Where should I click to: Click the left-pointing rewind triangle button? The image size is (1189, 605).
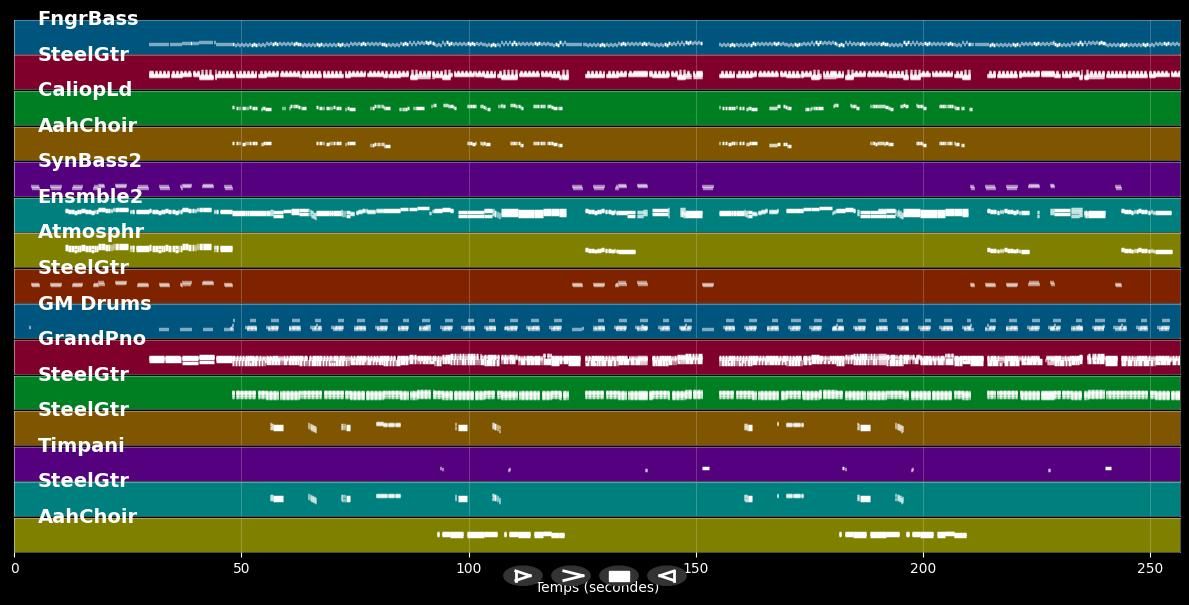(x=666, y=575)
